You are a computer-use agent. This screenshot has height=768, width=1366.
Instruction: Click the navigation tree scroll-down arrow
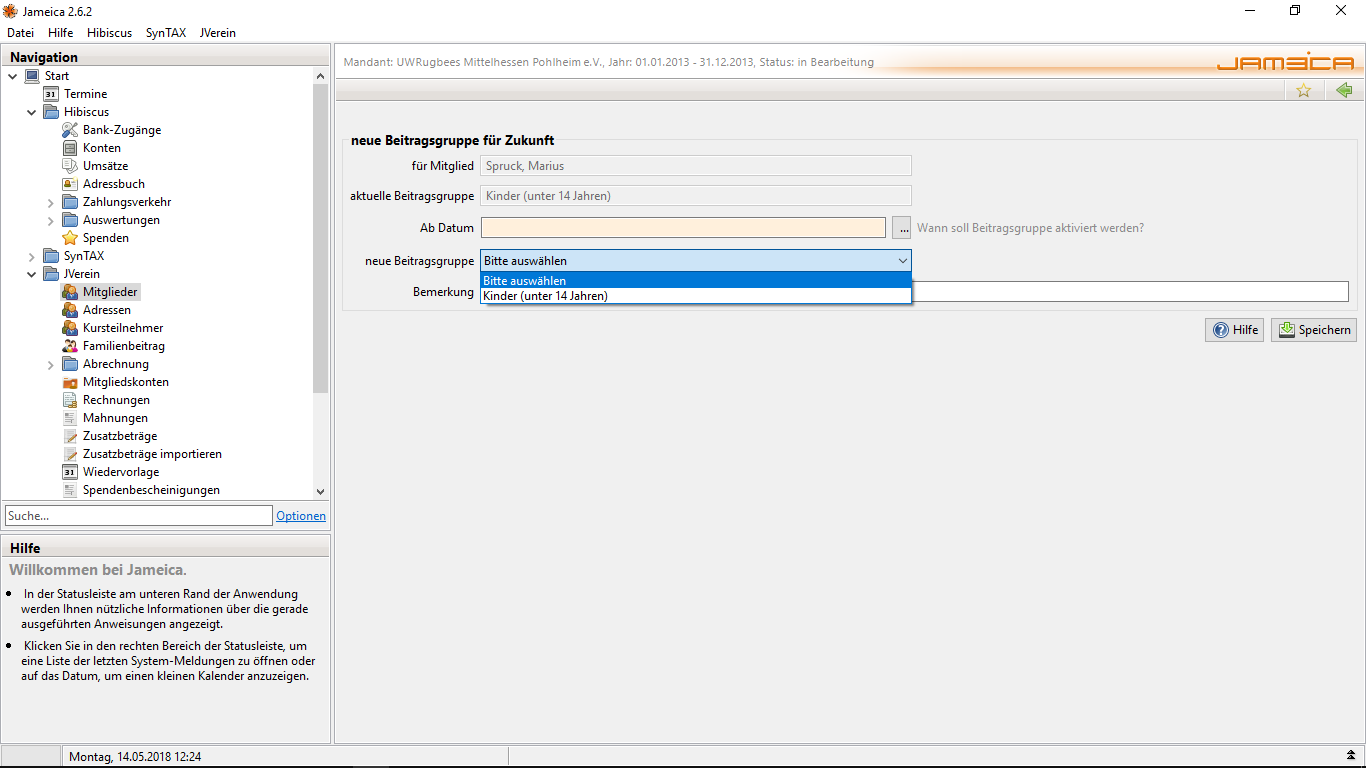(320, 491)
